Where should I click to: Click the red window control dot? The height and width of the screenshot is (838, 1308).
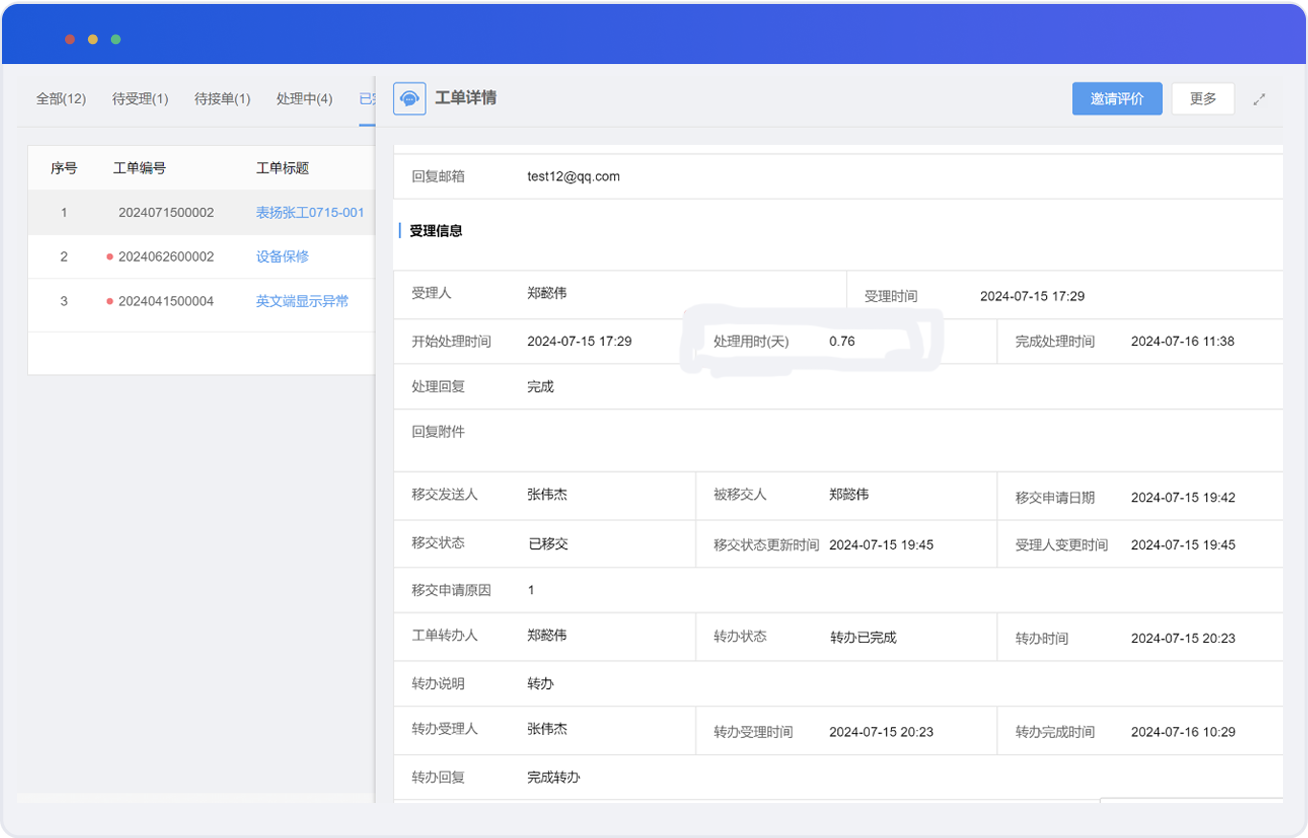coord(70,39)
